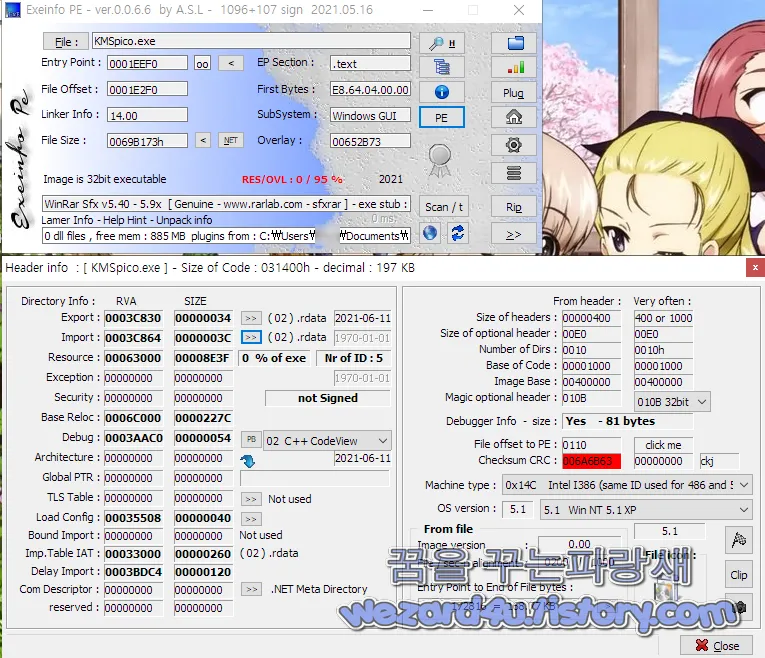Viewport: 765px width, 658px height.
Task: Click the Nr of ID : 5 field
Action: click(354, 358)
